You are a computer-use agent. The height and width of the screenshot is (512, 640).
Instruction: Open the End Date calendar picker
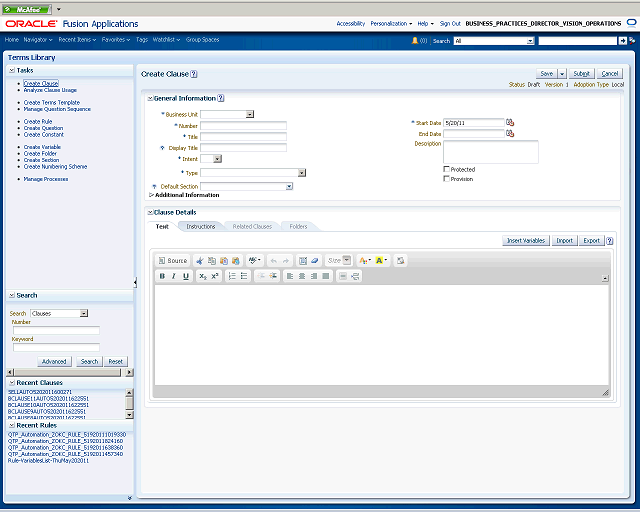point(510,133)
